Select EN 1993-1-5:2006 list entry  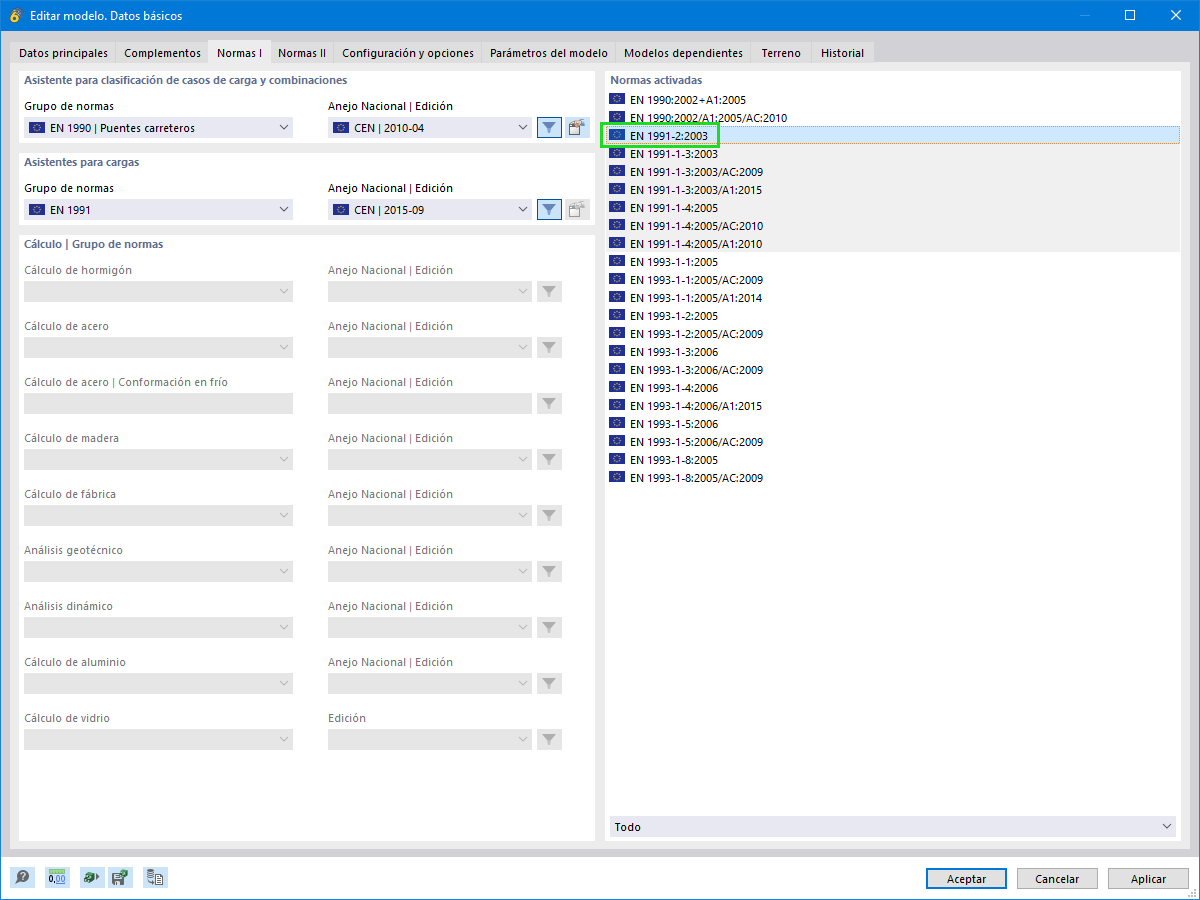pos(893,424)
